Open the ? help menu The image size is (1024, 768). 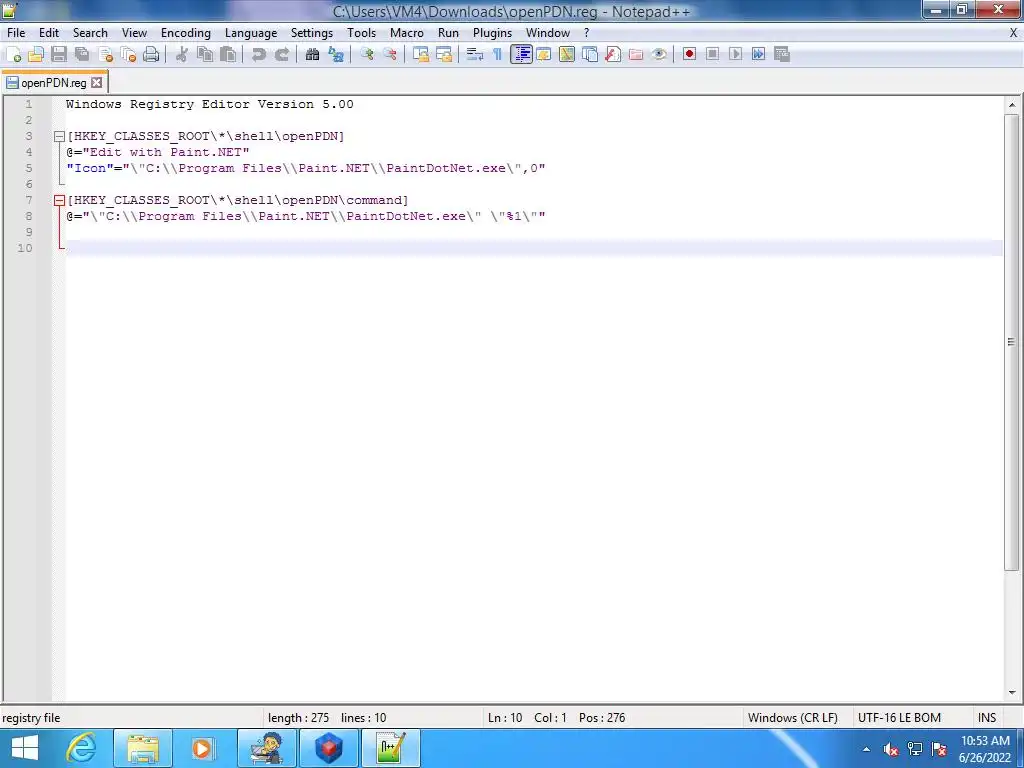[586, 33]
